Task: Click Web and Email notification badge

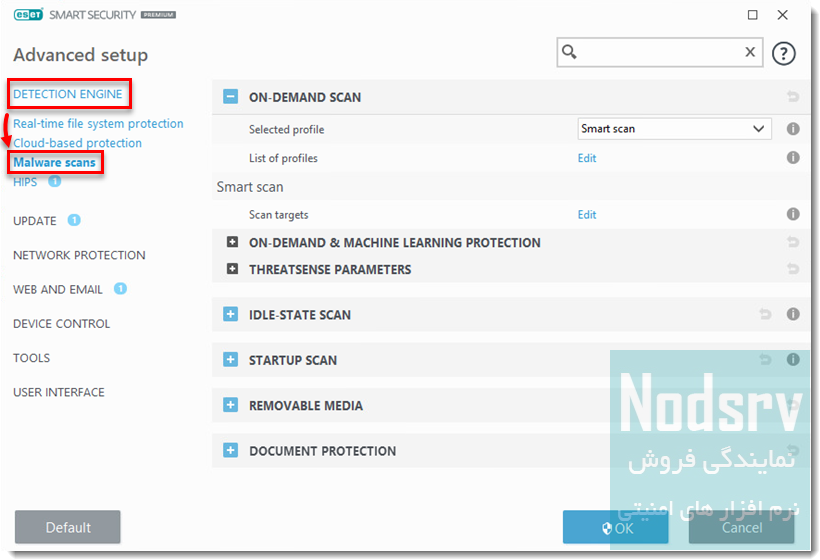Action: click(120, 289)
